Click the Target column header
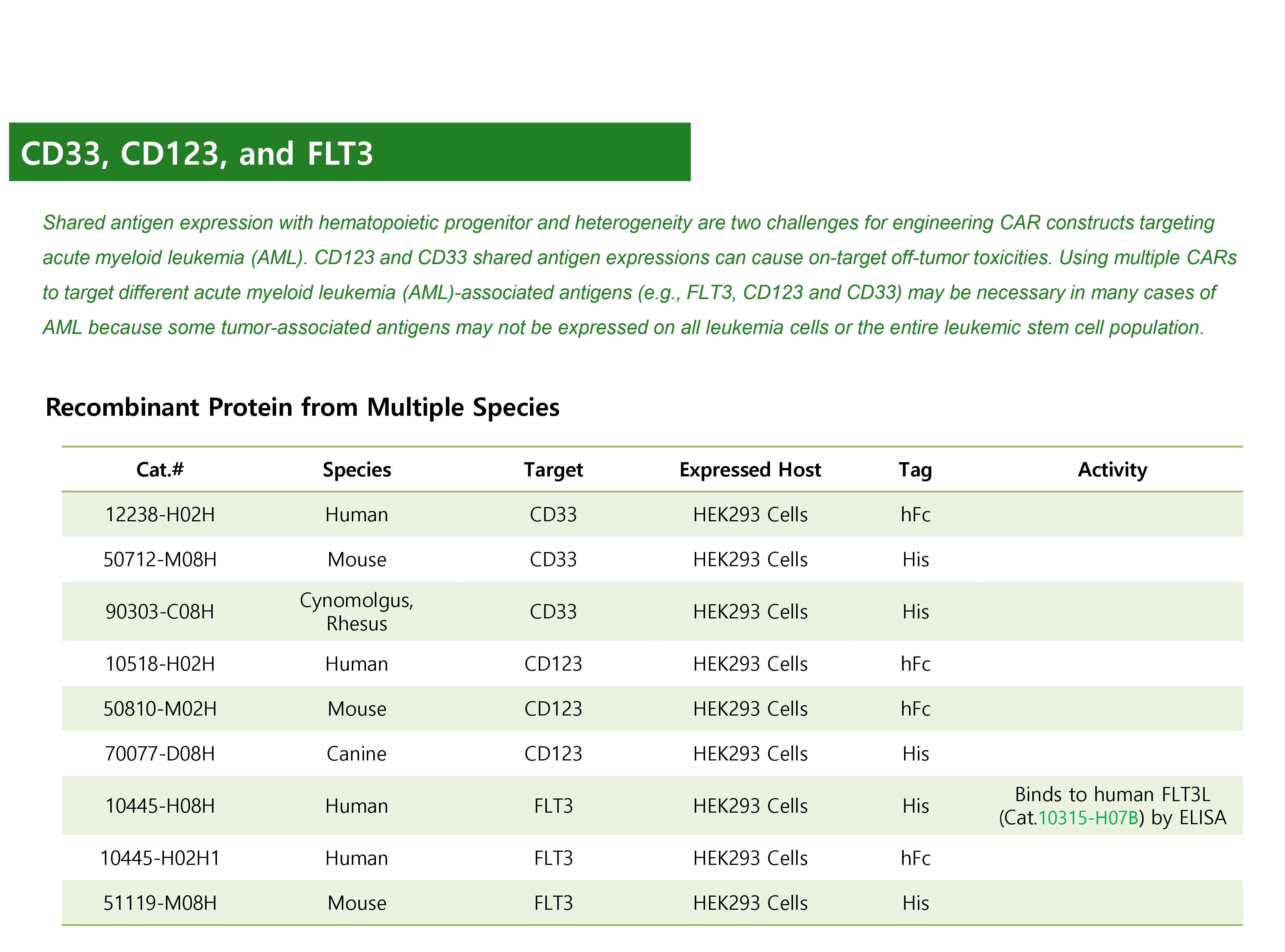Image resolution: width=1285 pixels, height=952 pixels. (x=553, y=470)
